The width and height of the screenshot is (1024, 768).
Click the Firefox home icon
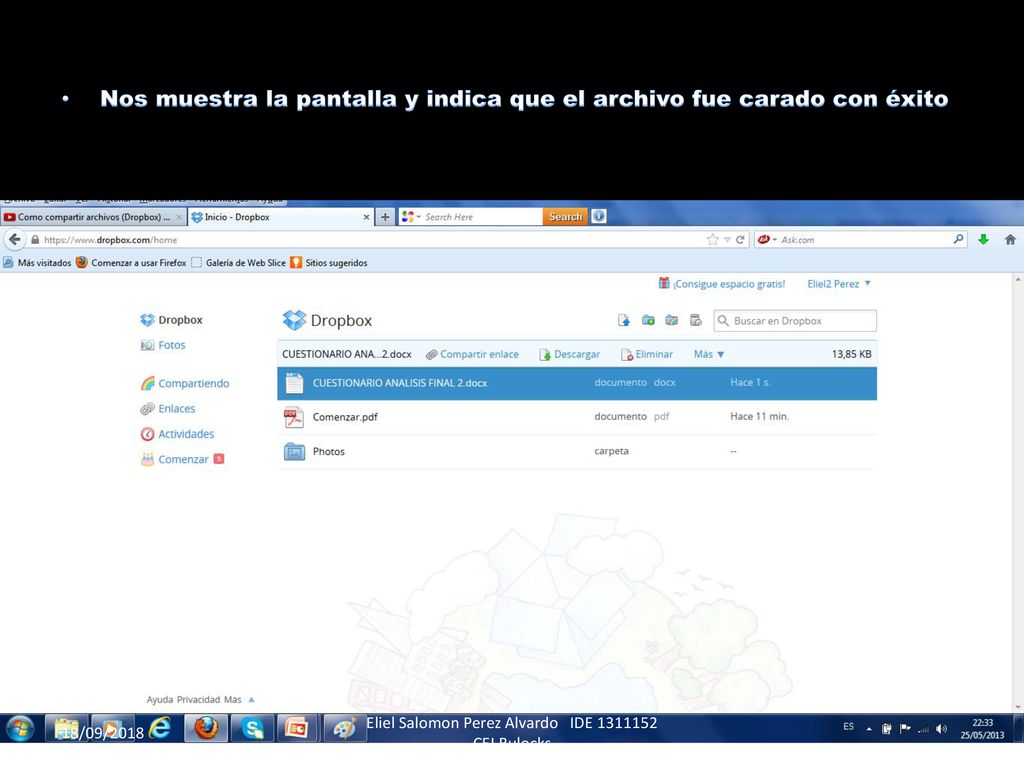click(x=1010, y=240)
